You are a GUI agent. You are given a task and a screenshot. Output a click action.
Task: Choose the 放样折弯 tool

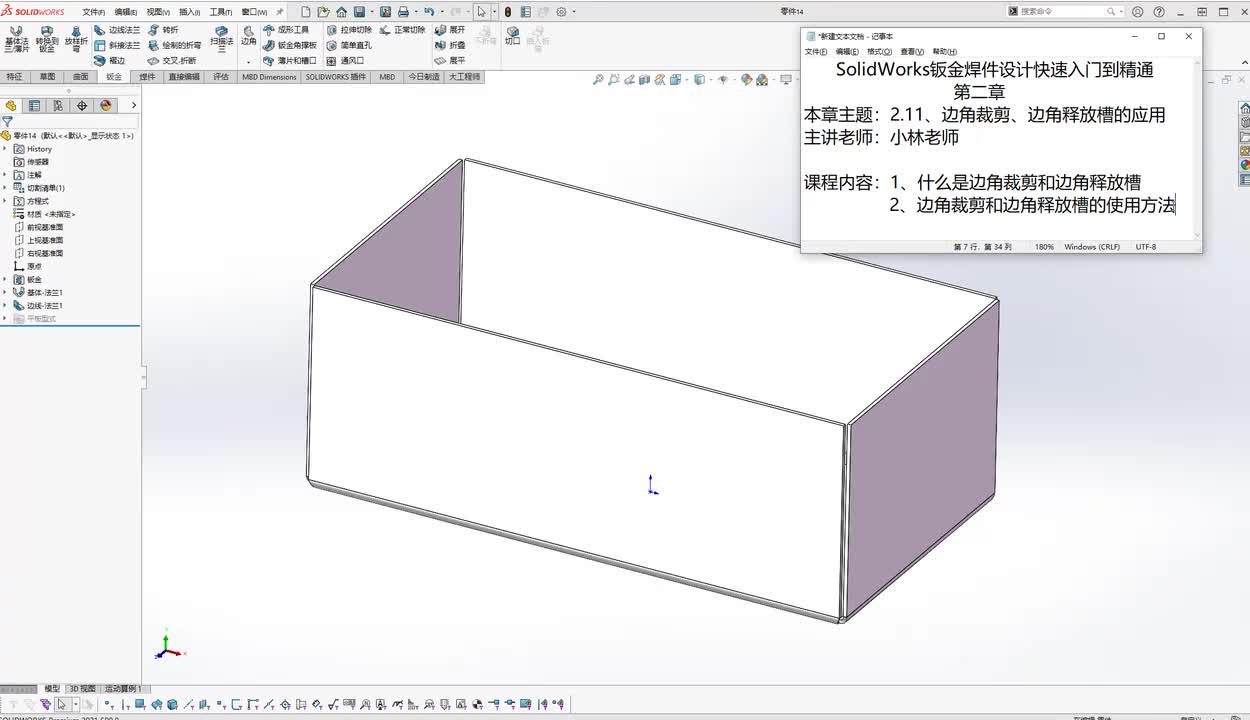coord(76,39)
